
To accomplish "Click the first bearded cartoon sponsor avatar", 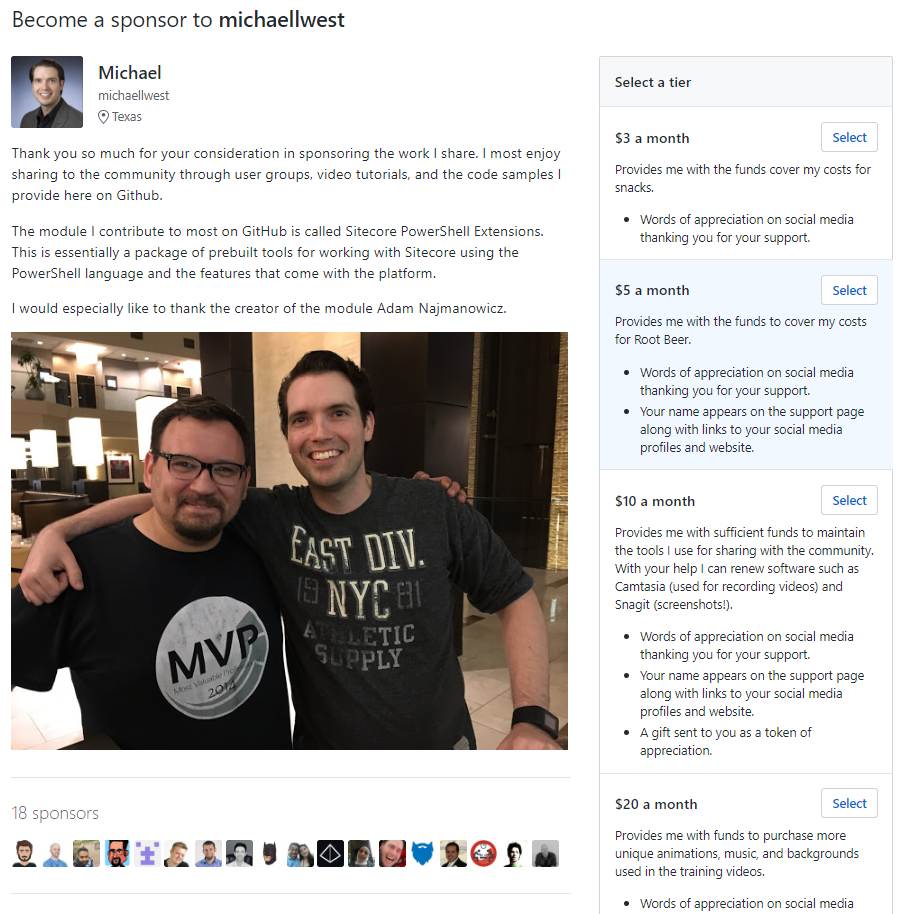I will (x=24, y=853).
